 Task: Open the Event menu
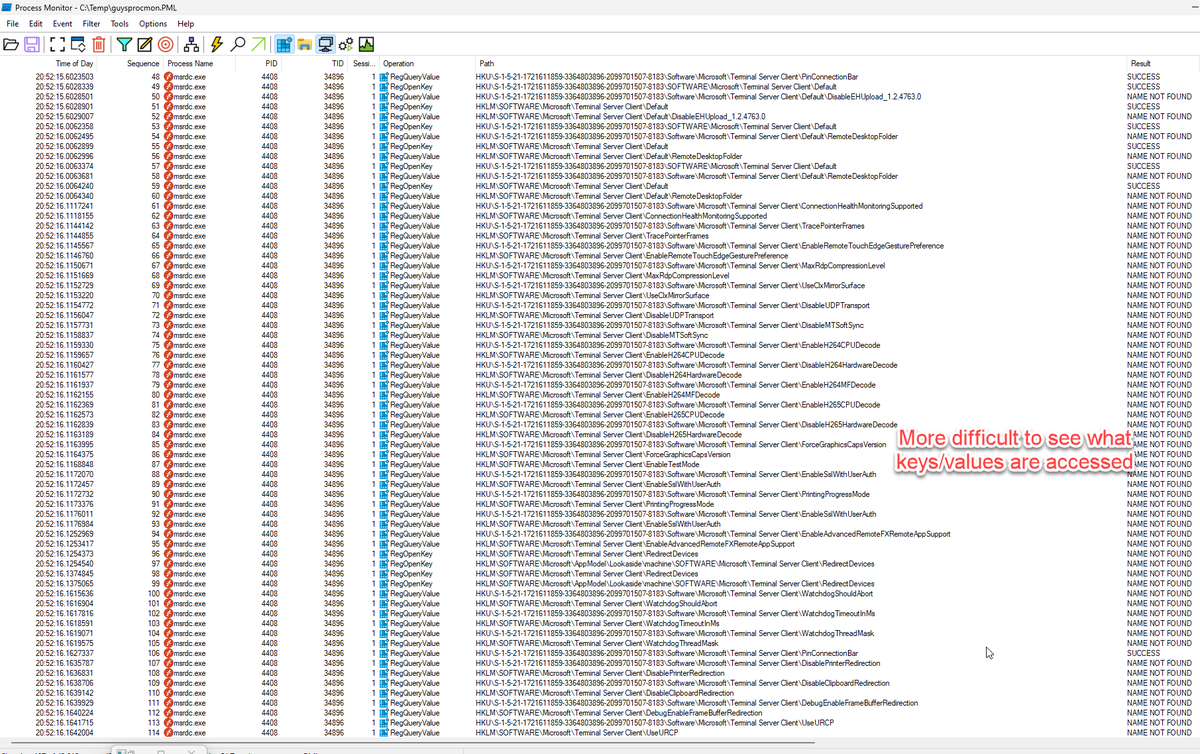tap(62, 23)
